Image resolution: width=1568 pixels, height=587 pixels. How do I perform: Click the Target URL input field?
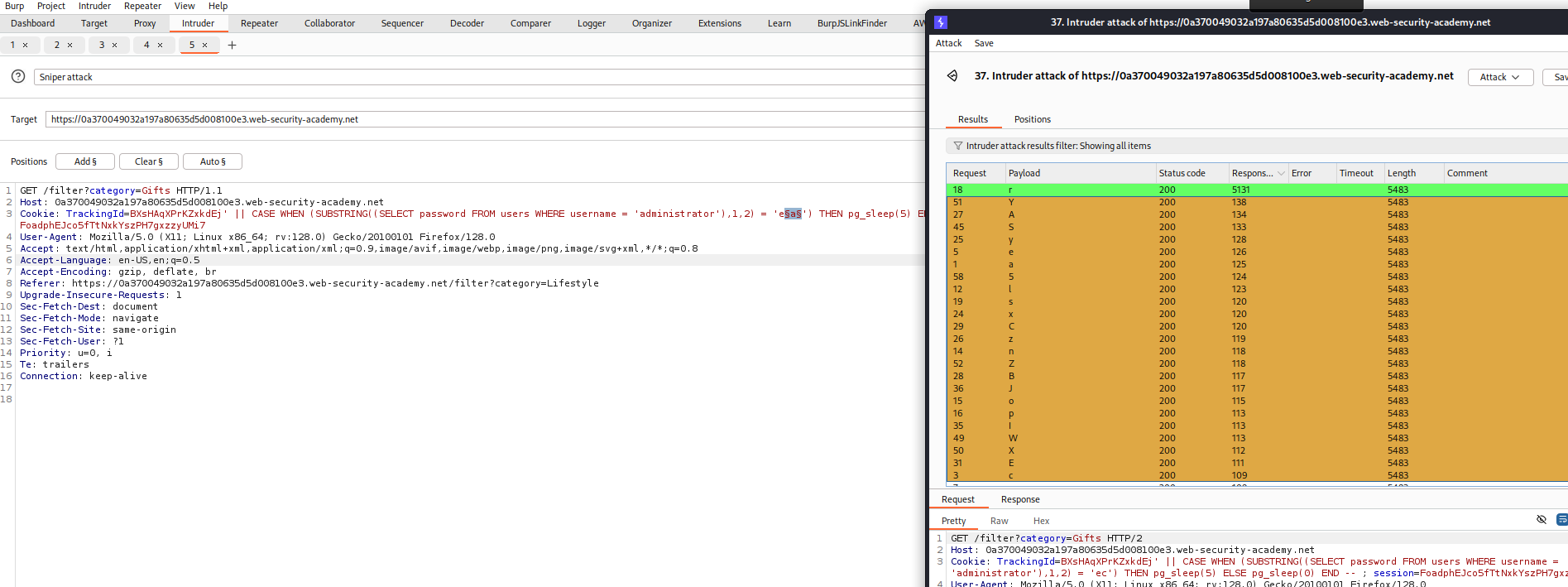485,119
